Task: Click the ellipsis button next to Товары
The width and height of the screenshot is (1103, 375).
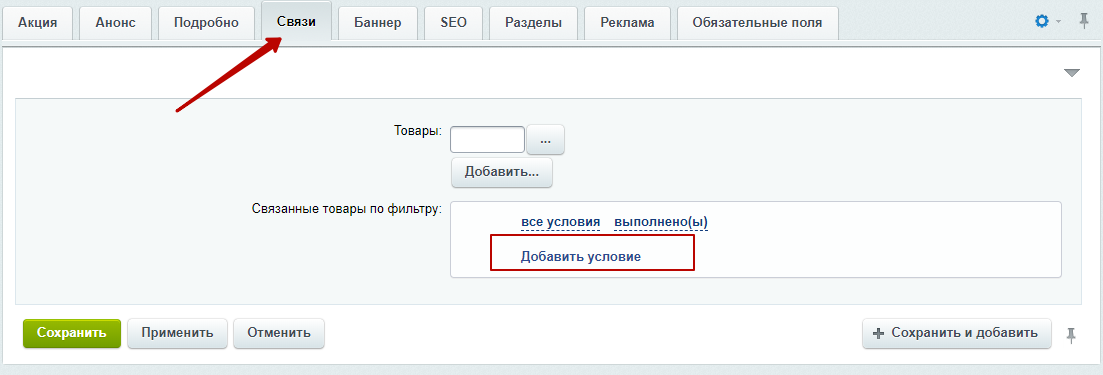Action: pyautogui.click(x=546, y=140)
